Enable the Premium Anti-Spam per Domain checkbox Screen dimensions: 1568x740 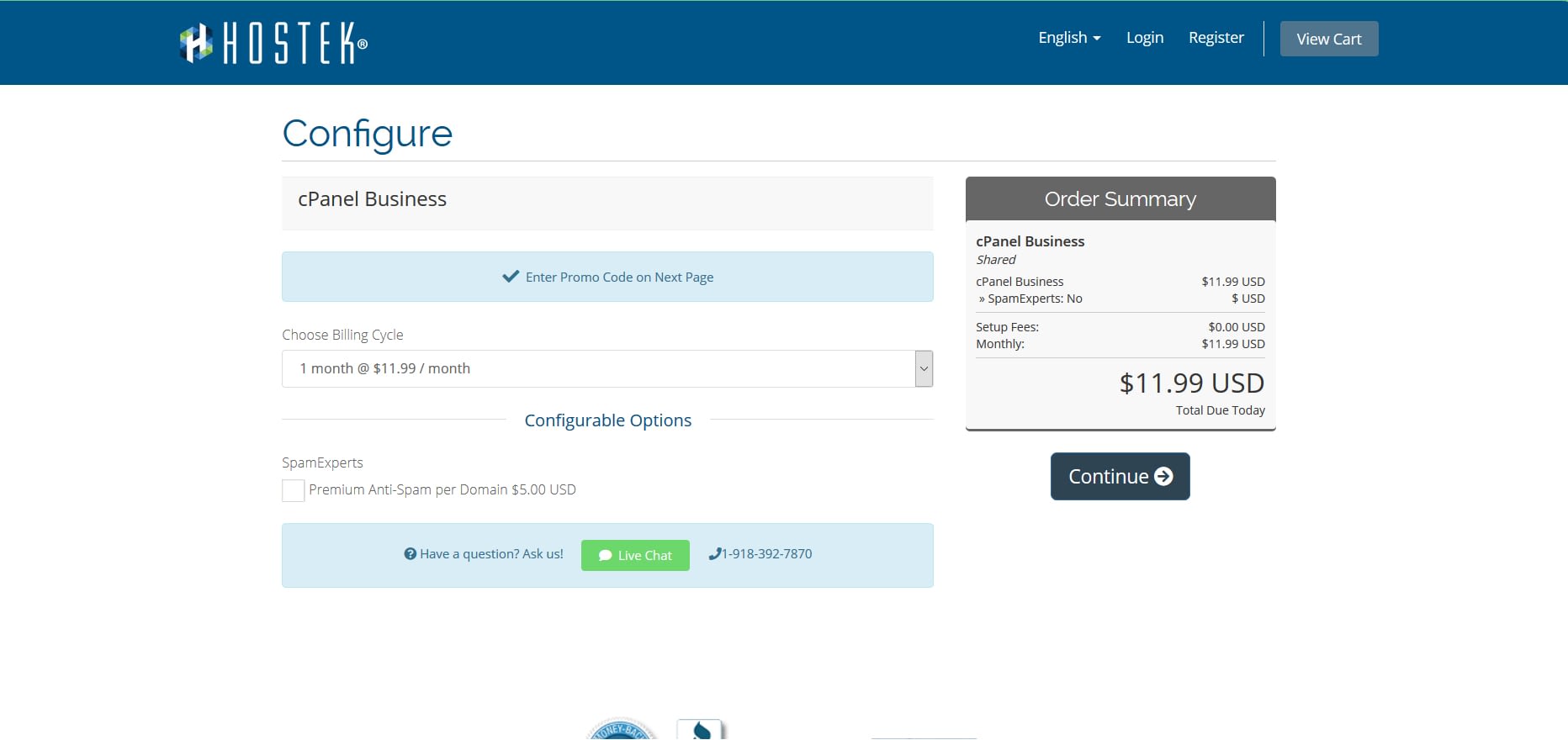tap(294, 490)
